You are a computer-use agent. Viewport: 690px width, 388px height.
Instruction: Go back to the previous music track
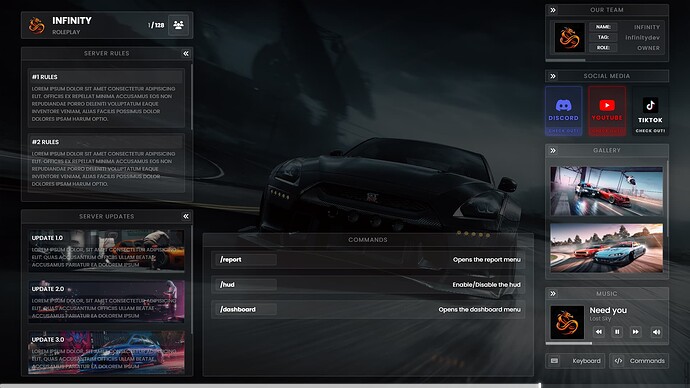[x=598, y=332]
